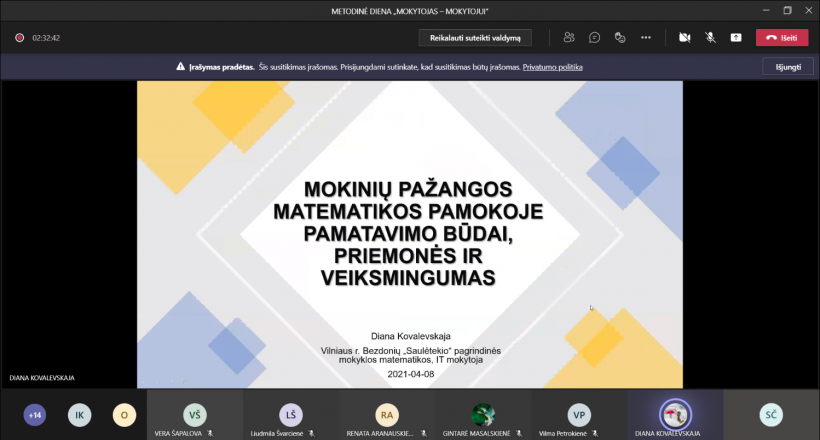Click the SČ participant avatar
Viewport: 820px width, 440px height.
(771, 414)
